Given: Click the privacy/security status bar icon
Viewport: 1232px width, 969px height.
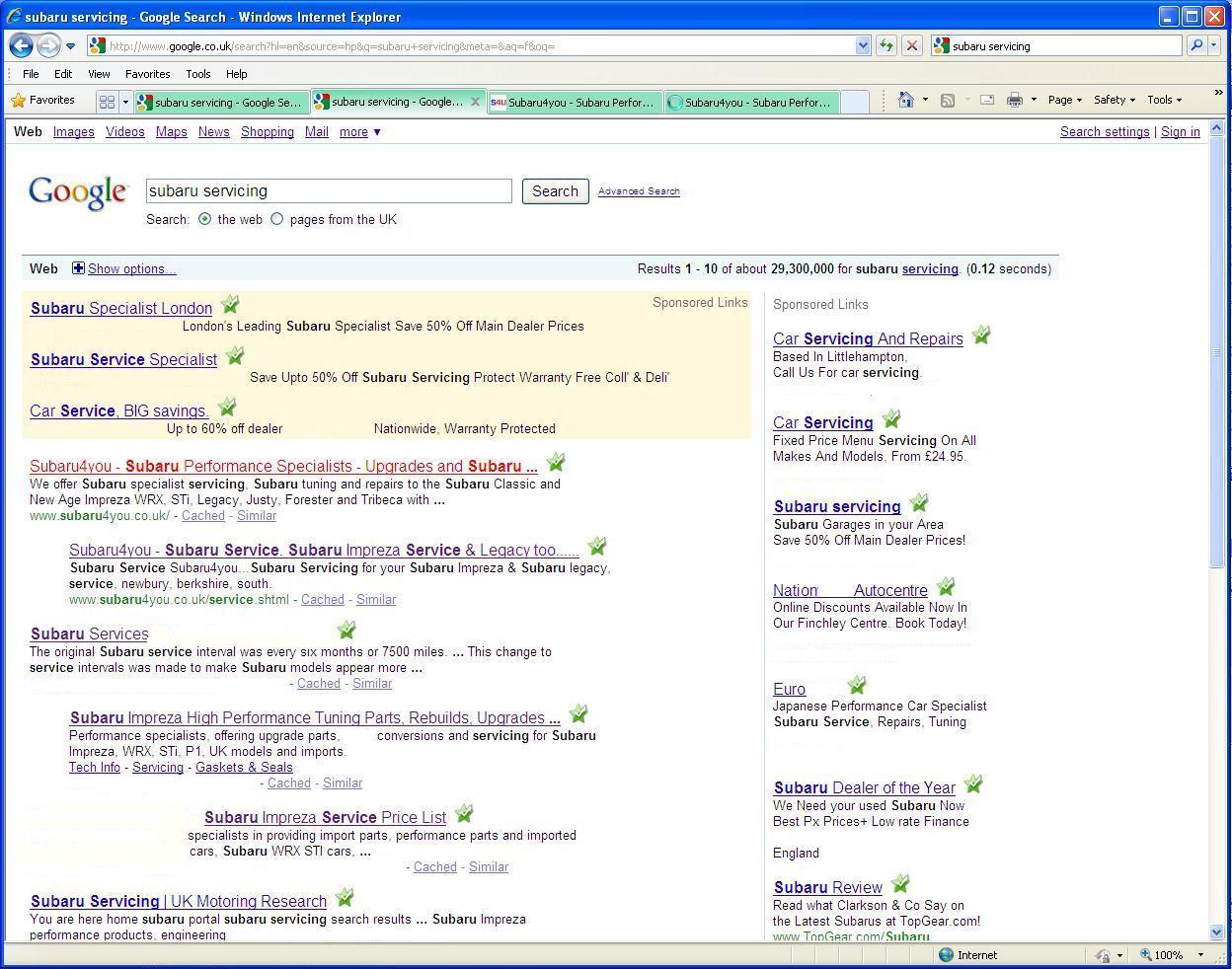Looking at the screenshot, I should [x=1104, y=954].
